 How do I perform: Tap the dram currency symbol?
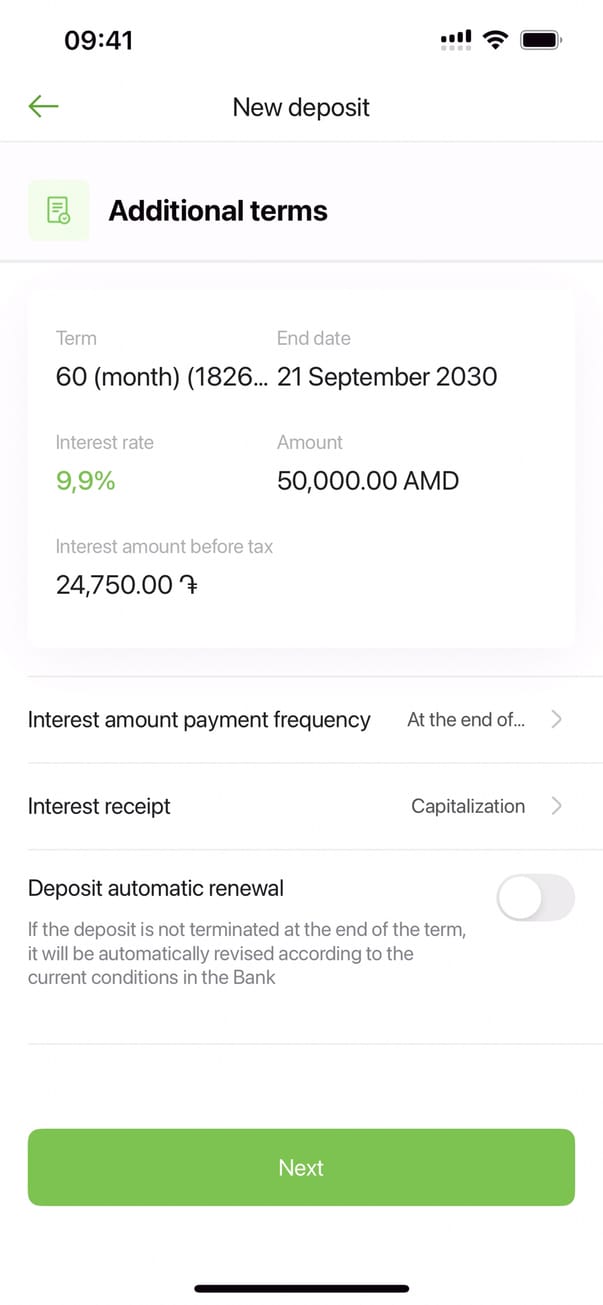tap(187, 585)
